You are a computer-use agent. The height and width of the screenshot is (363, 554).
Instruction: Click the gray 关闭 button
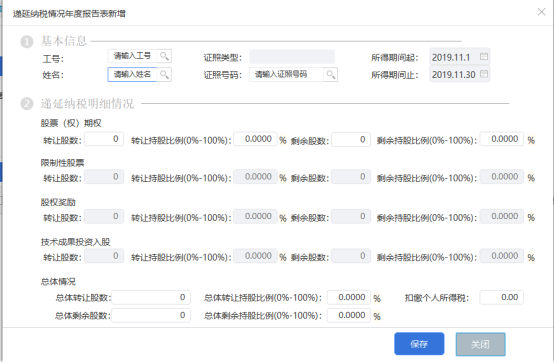coord(481,344)
